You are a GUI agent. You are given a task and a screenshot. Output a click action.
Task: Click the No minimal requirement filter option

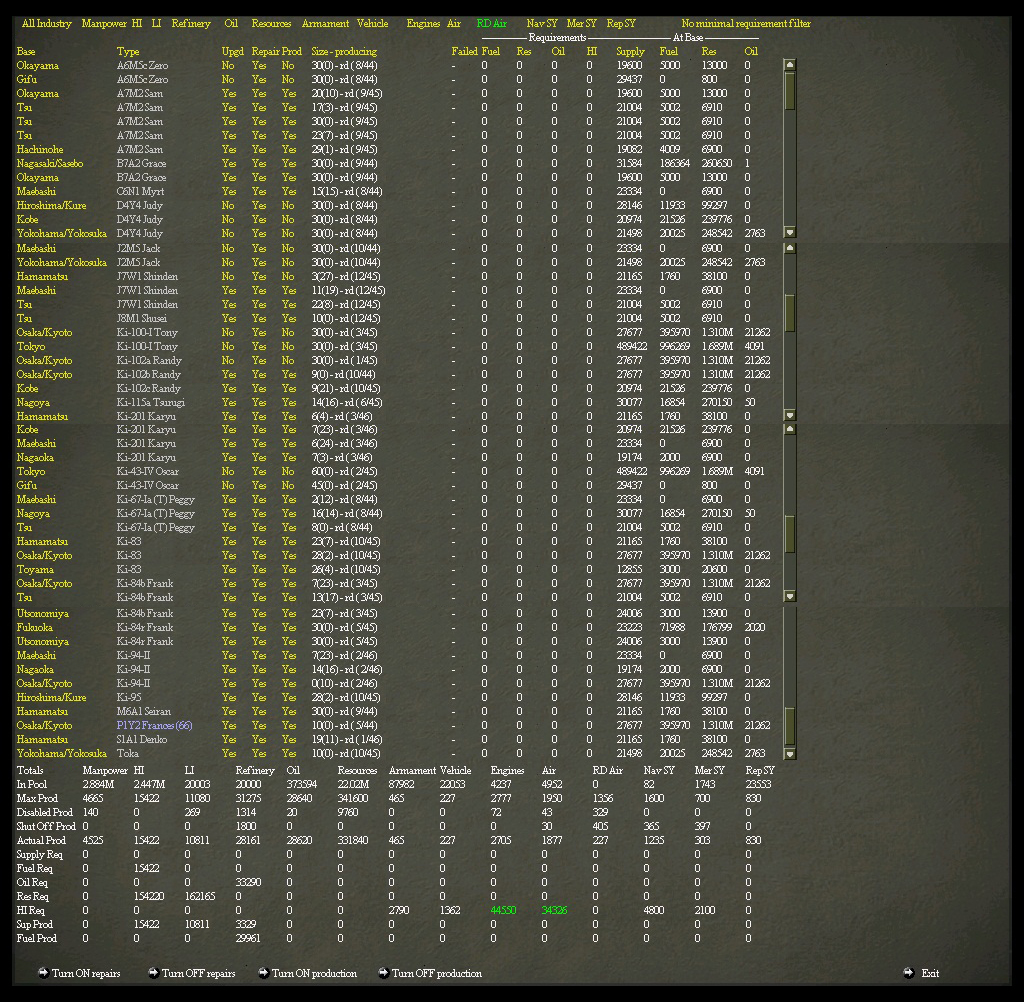point(746,24)
